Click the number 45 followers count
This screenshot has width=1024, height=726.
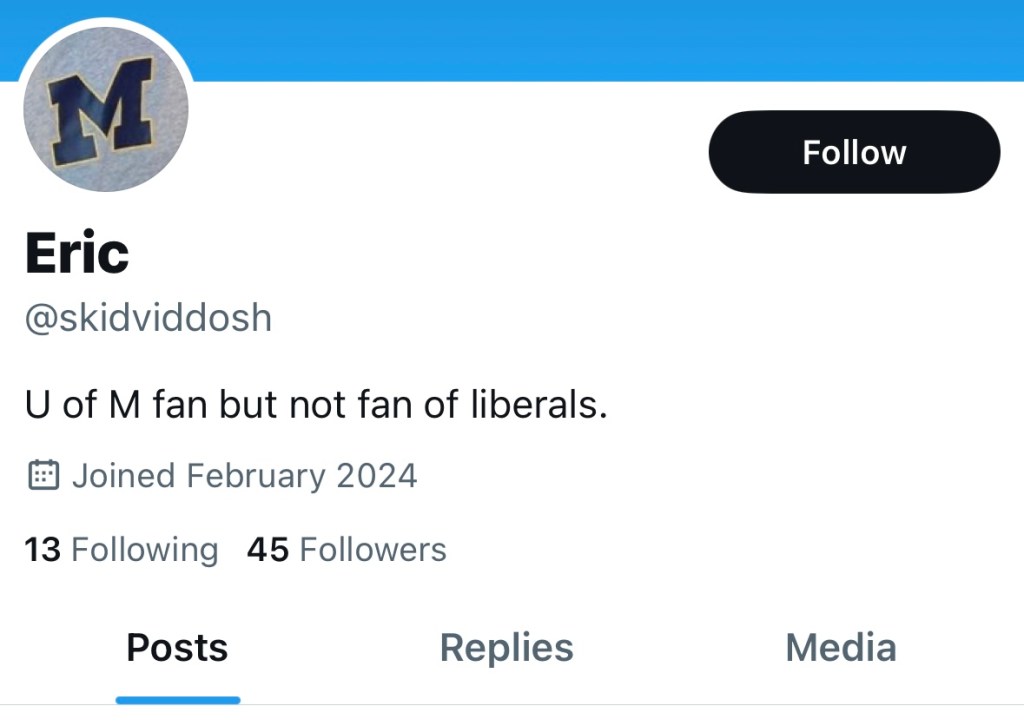pyautogui.click(x=267, y=549)
